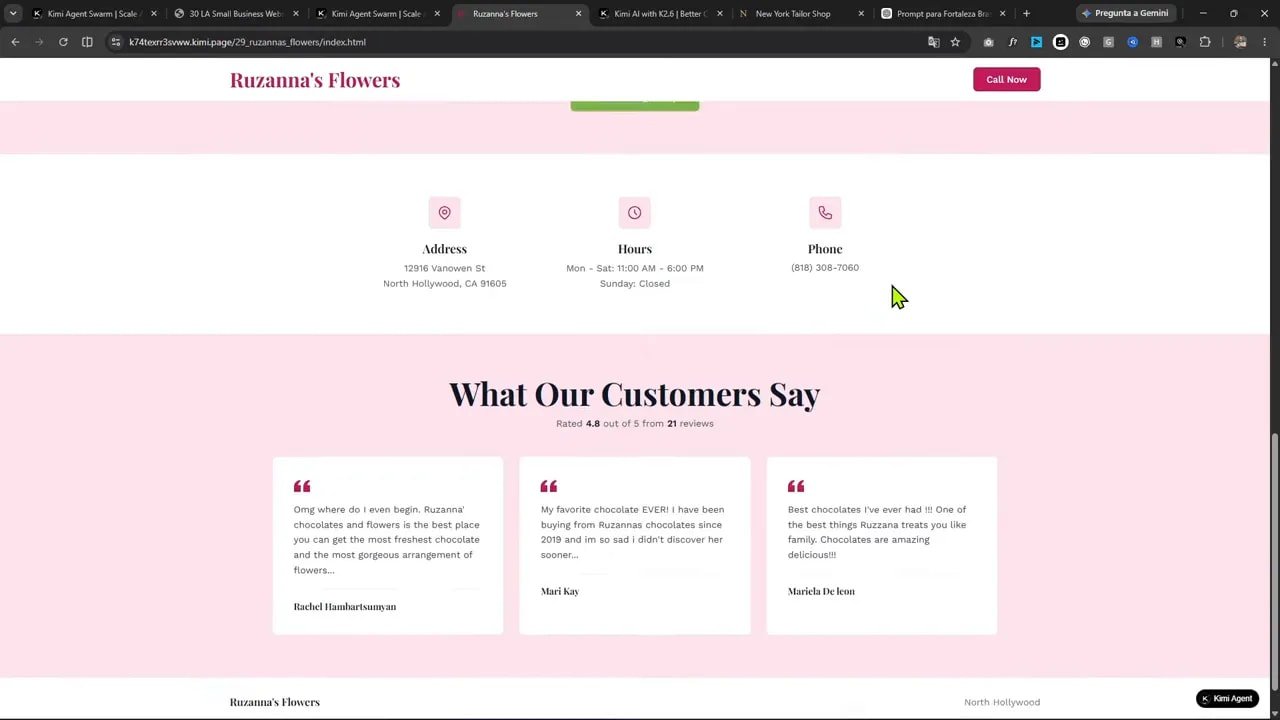Click the browser forward arrow

pyautogui.click(x=39, y=42)
